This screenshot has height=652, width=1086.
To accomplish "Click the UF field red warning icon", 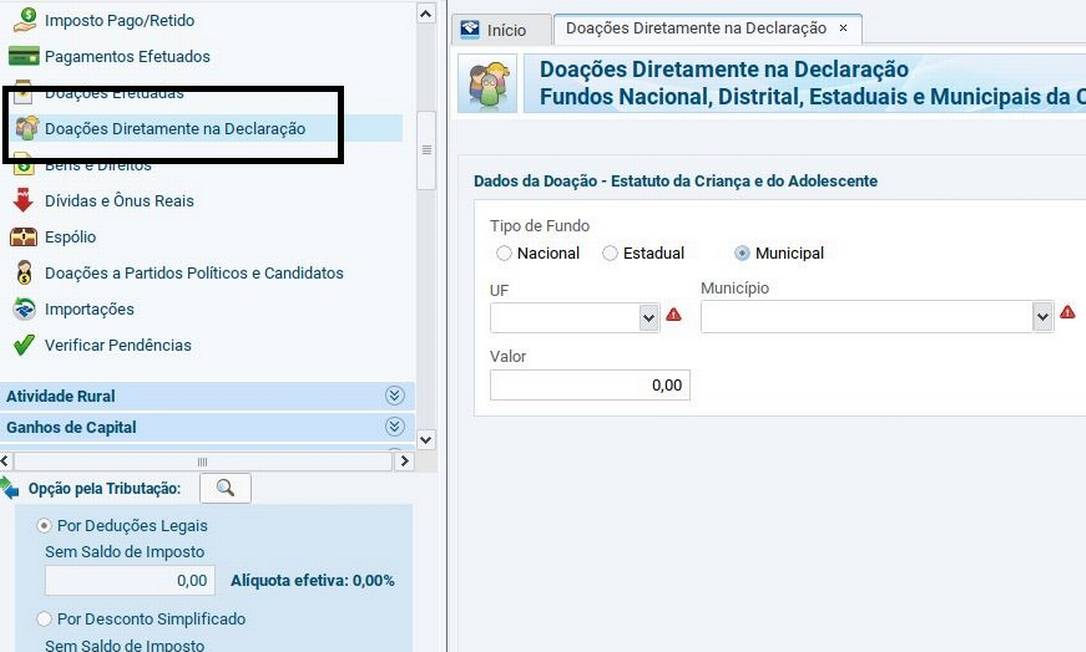I will click(673, 315).
